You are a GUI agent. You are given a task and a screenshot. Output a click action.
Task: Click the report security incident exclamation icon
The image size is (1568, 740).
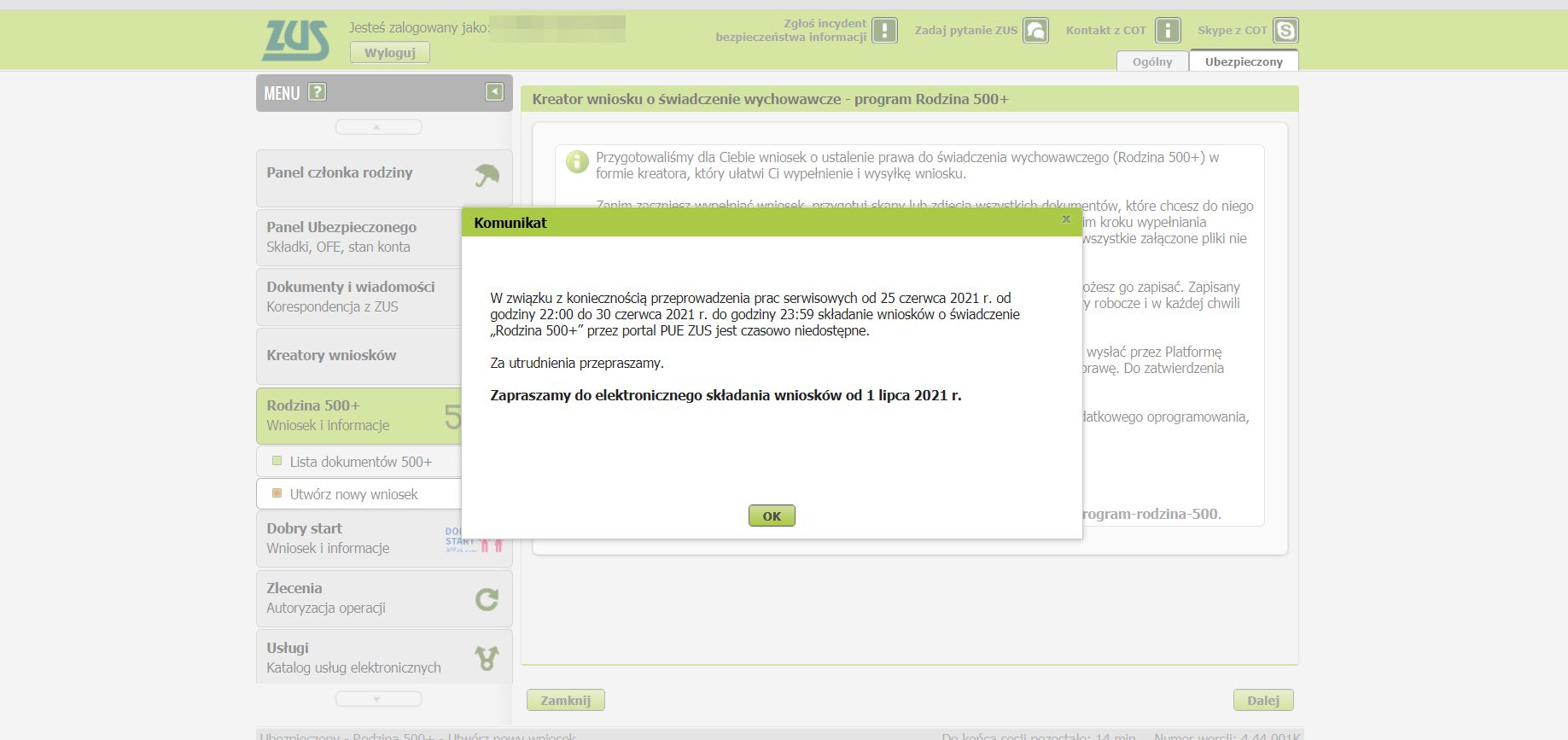[884, 31]
